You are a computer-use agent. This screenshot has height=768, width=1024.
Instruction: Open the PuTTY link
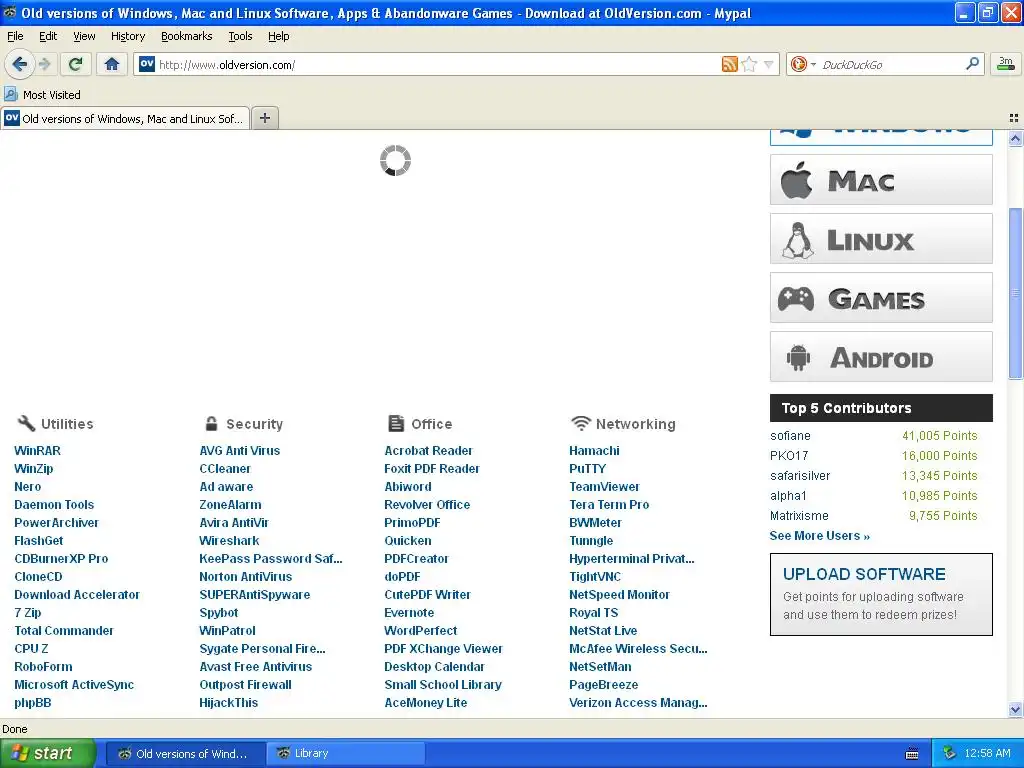(x=587, y=468)
